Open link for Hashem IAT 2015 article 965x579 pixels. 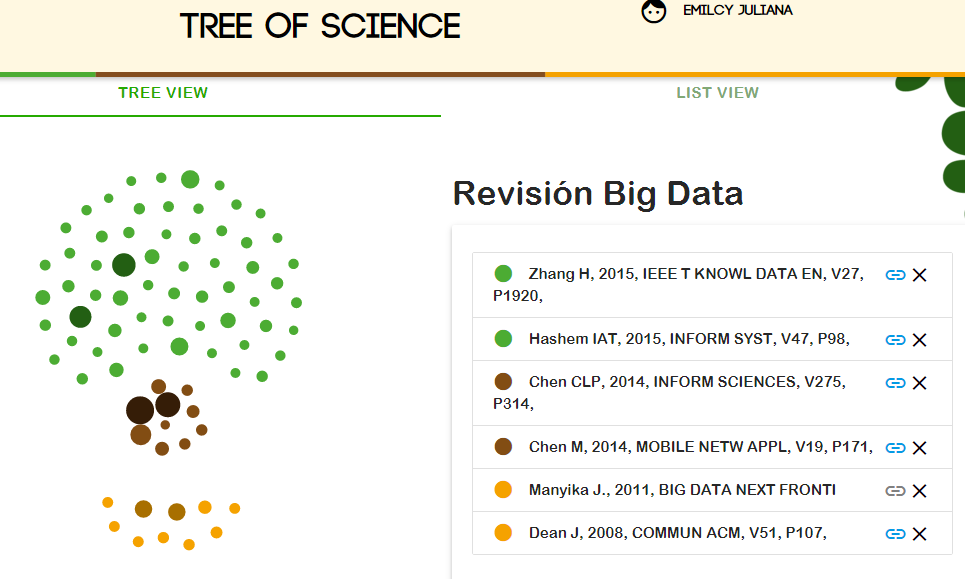point(895,340)
